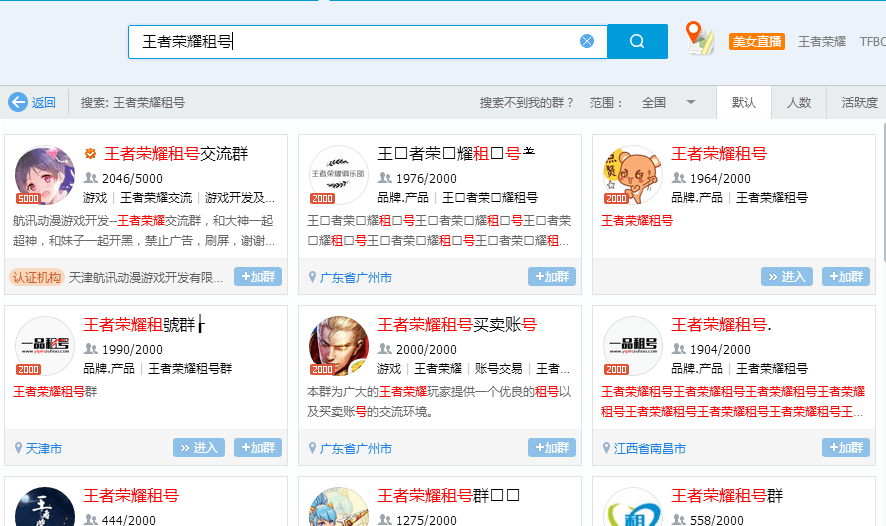
Task: Click the 账号交易 tag
Action: click(x=498, y=368)
